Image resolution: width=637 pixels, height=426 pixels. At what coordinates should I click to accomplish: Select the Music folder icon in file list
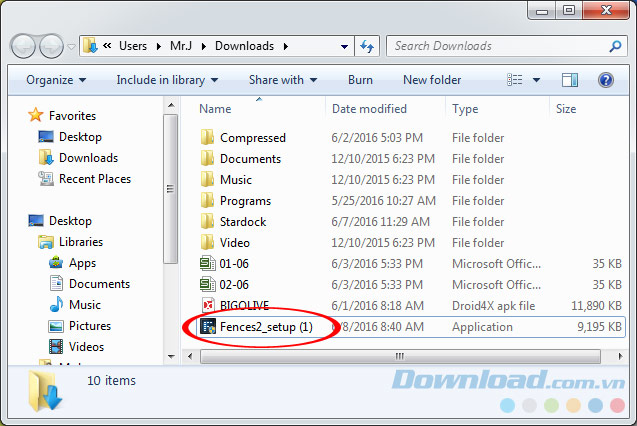(x=207, y=179)
